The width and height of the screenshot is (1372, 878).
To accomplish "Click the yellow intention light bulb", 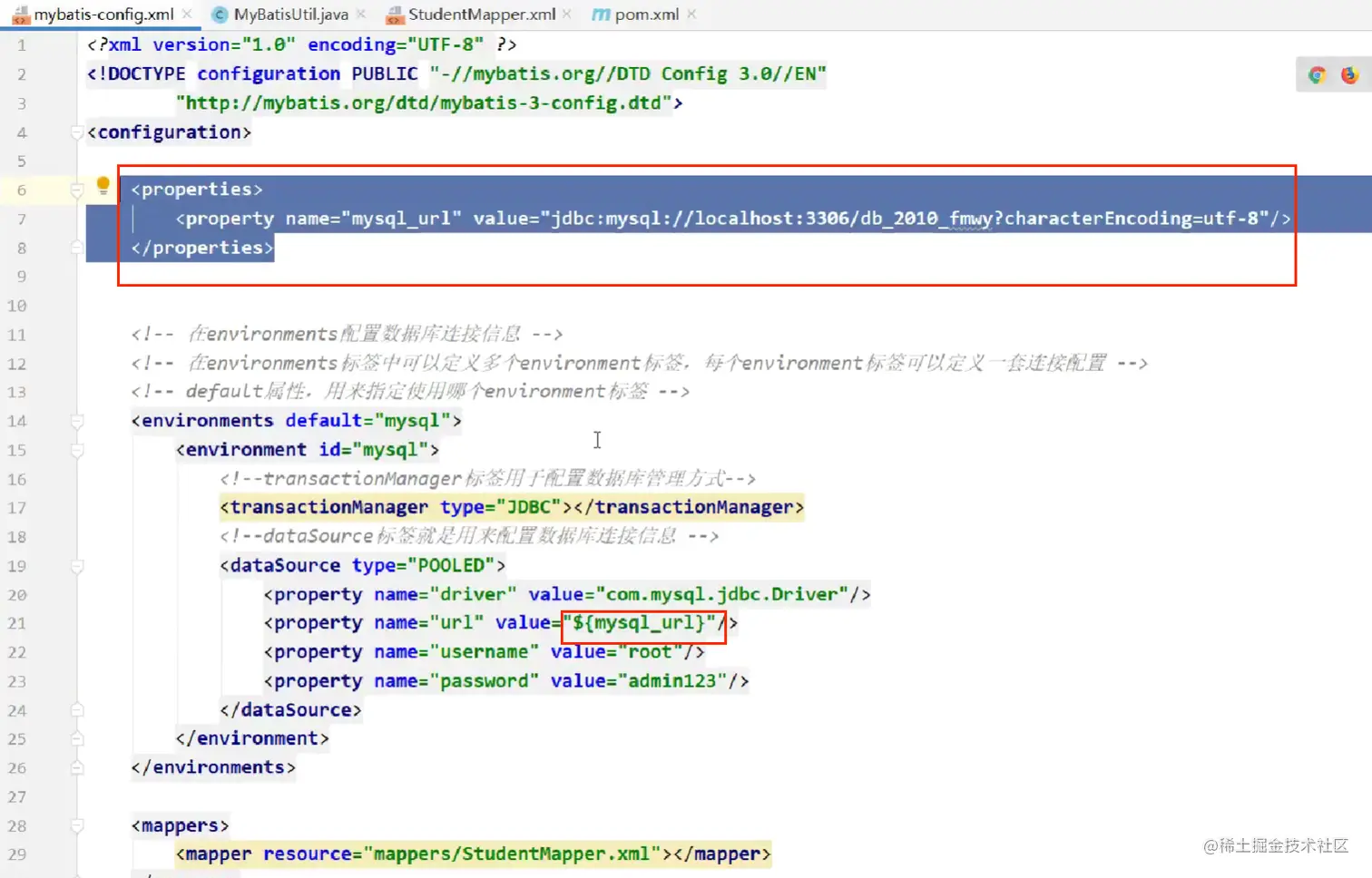I will [x=103, y=186].
